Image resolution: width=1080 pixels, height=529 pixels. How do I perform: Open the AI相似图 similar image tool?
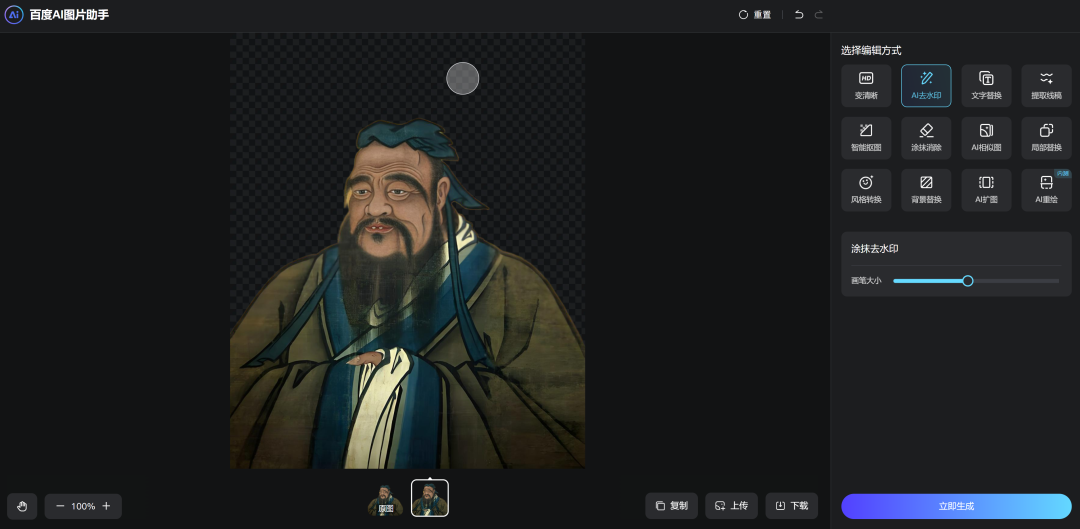[986, 138]
